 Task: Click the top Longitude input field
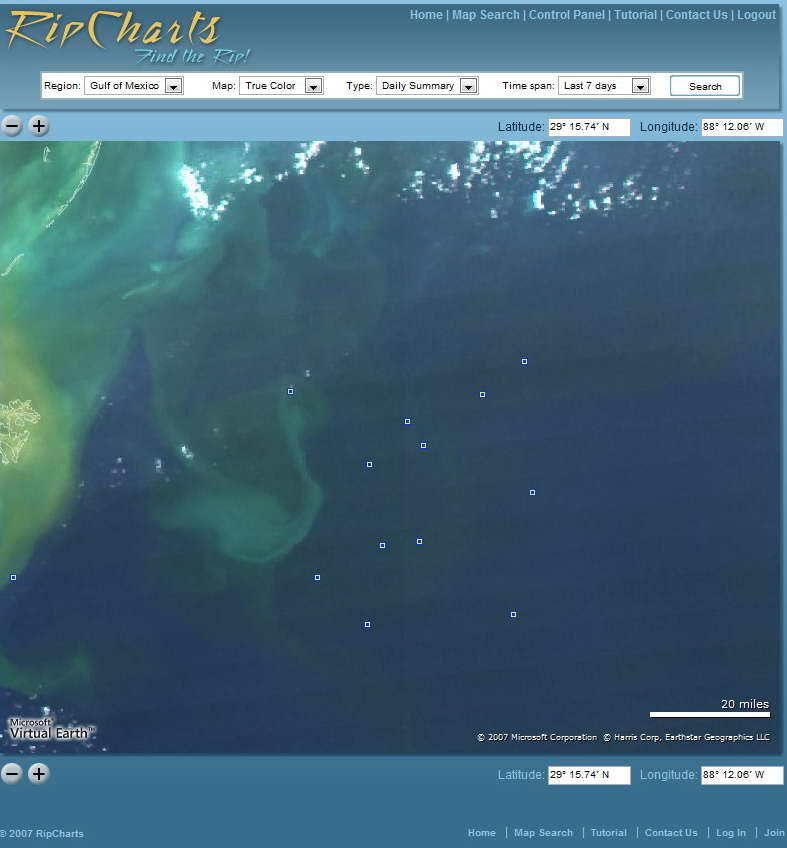741,127
